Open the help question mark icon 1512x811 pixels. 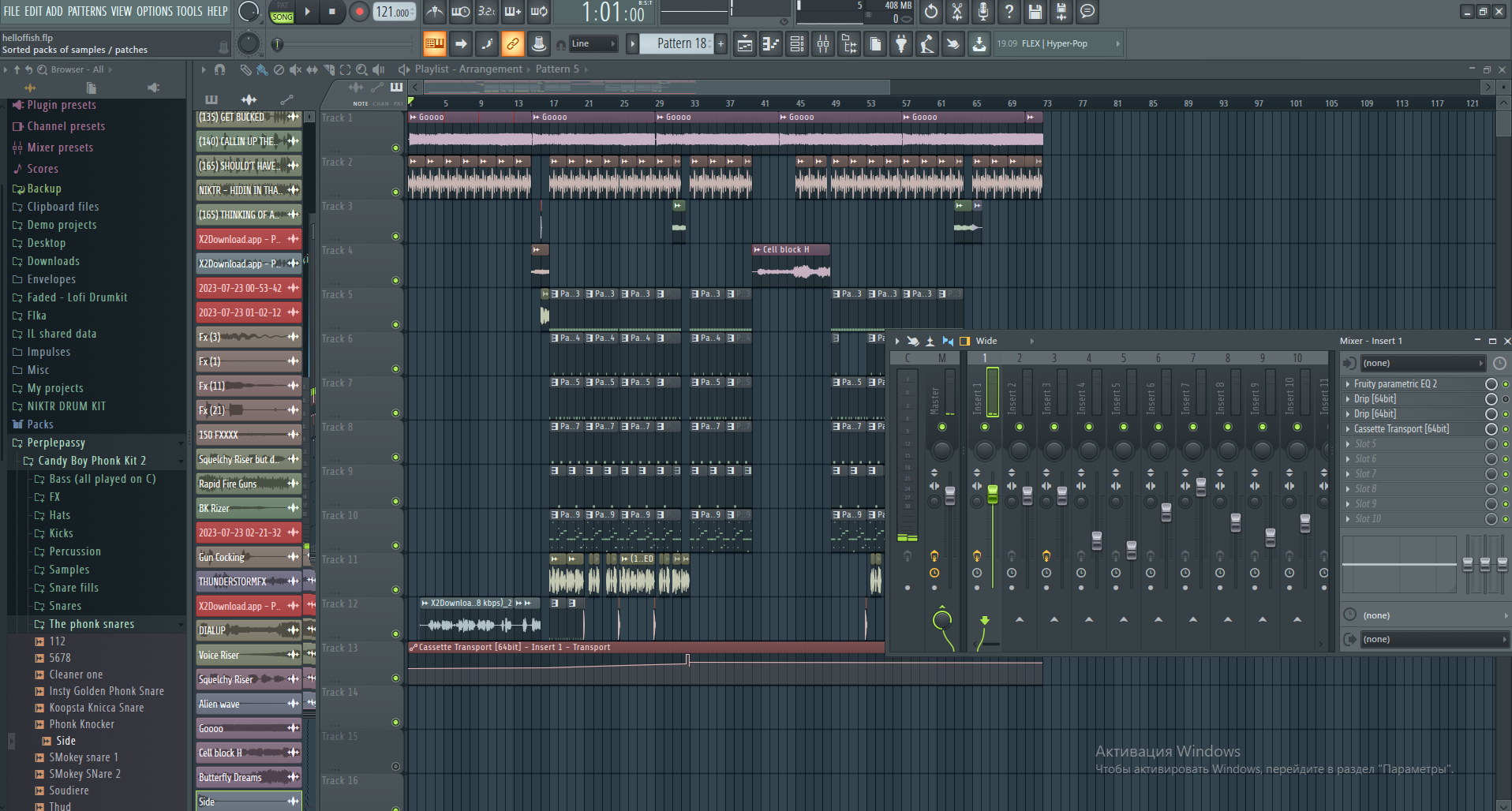point(1009,12)
